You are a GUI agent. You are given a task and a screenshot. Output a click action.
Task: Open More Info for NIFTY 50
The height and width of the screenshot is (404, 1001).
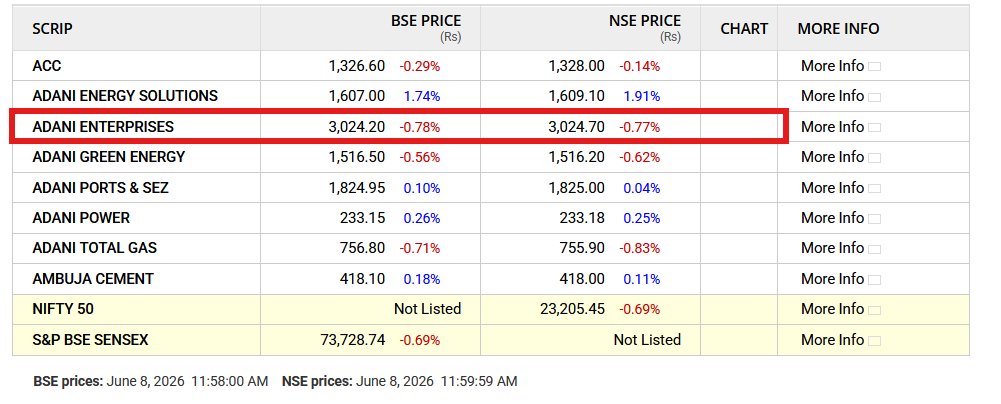832,309
